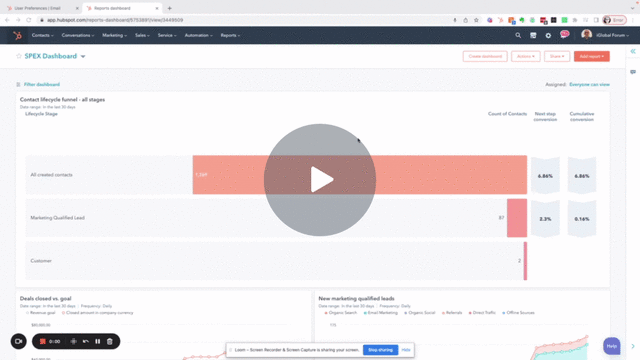Image resolution: width=640 pixels, height=360 pixels.
Task: Click the Loom move/drag handle icon
Action: point(73,341)
